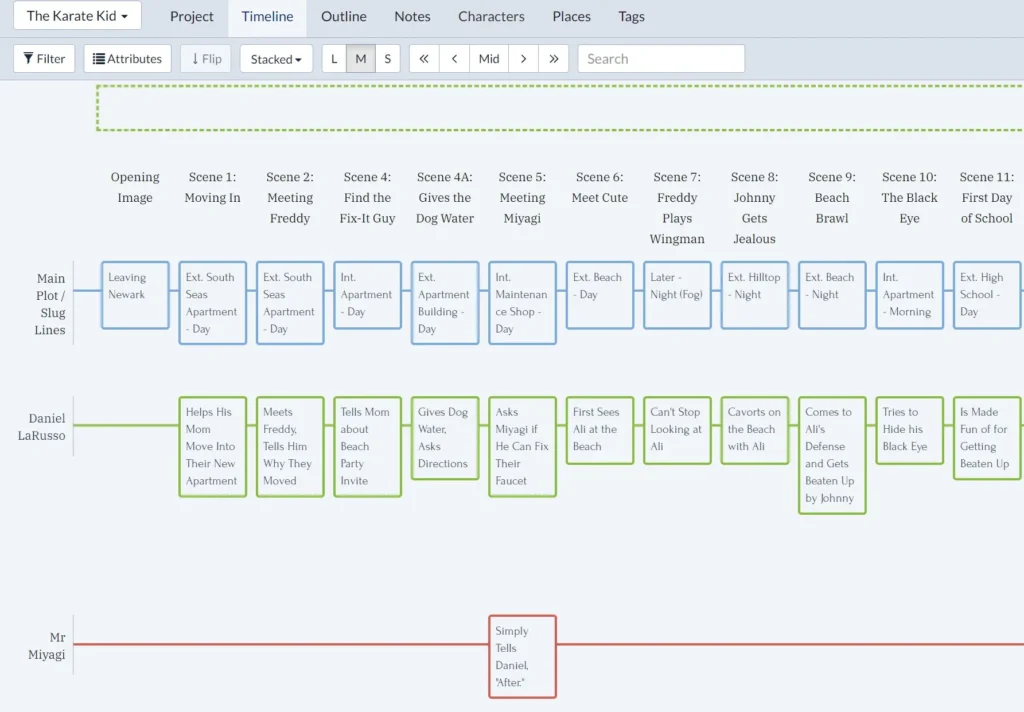Open Simply Tells Daniel, "After." card

tap(522, 656)
